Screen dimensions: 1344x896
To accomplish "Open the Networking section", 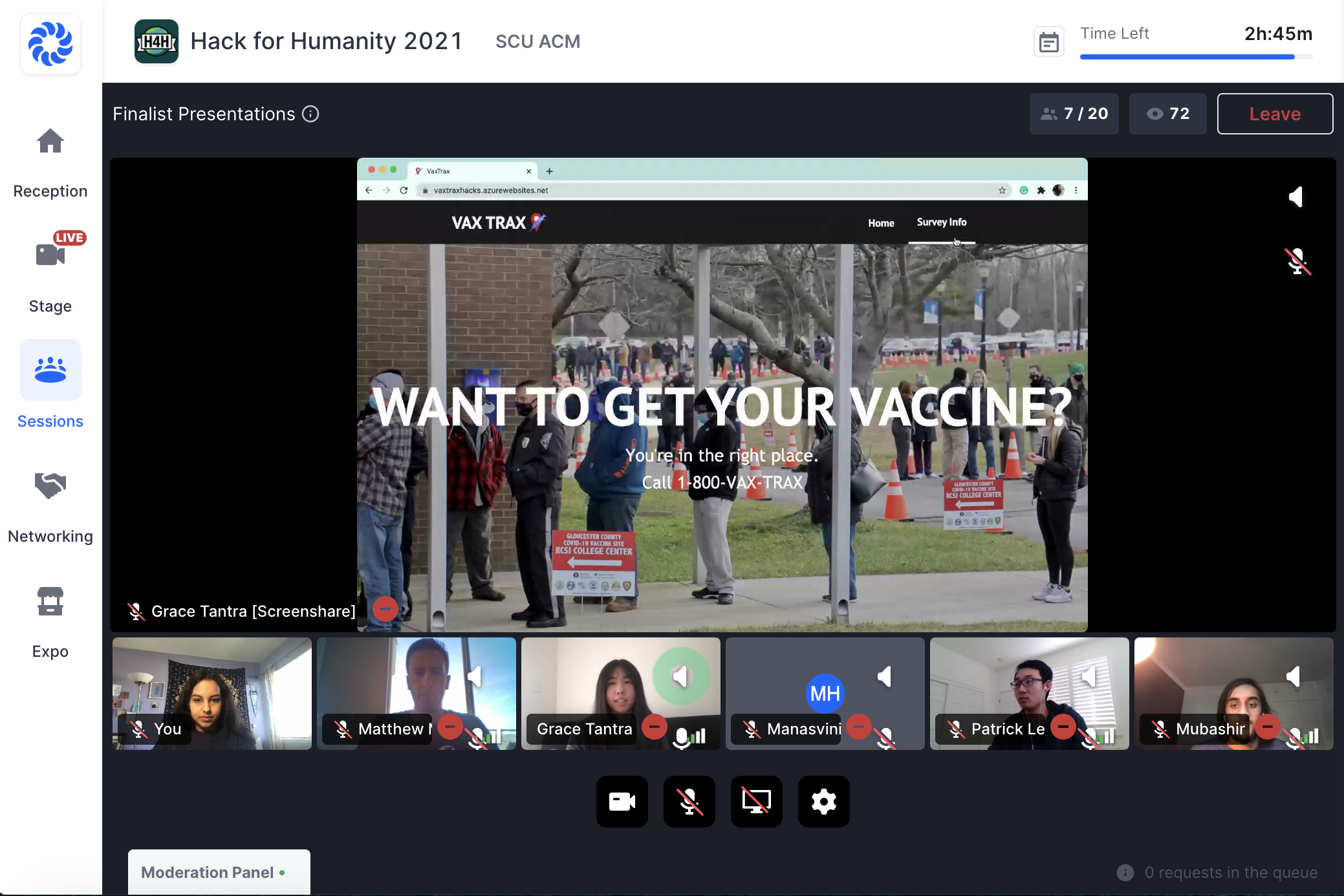I will [x=50, y=507].
